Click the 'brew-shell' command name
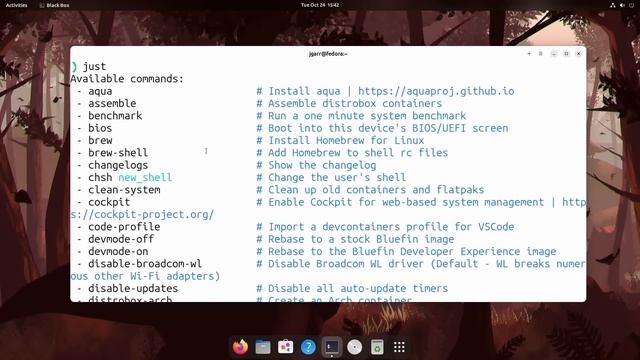This screenshot has height=360, width=640. coord(118,153)
